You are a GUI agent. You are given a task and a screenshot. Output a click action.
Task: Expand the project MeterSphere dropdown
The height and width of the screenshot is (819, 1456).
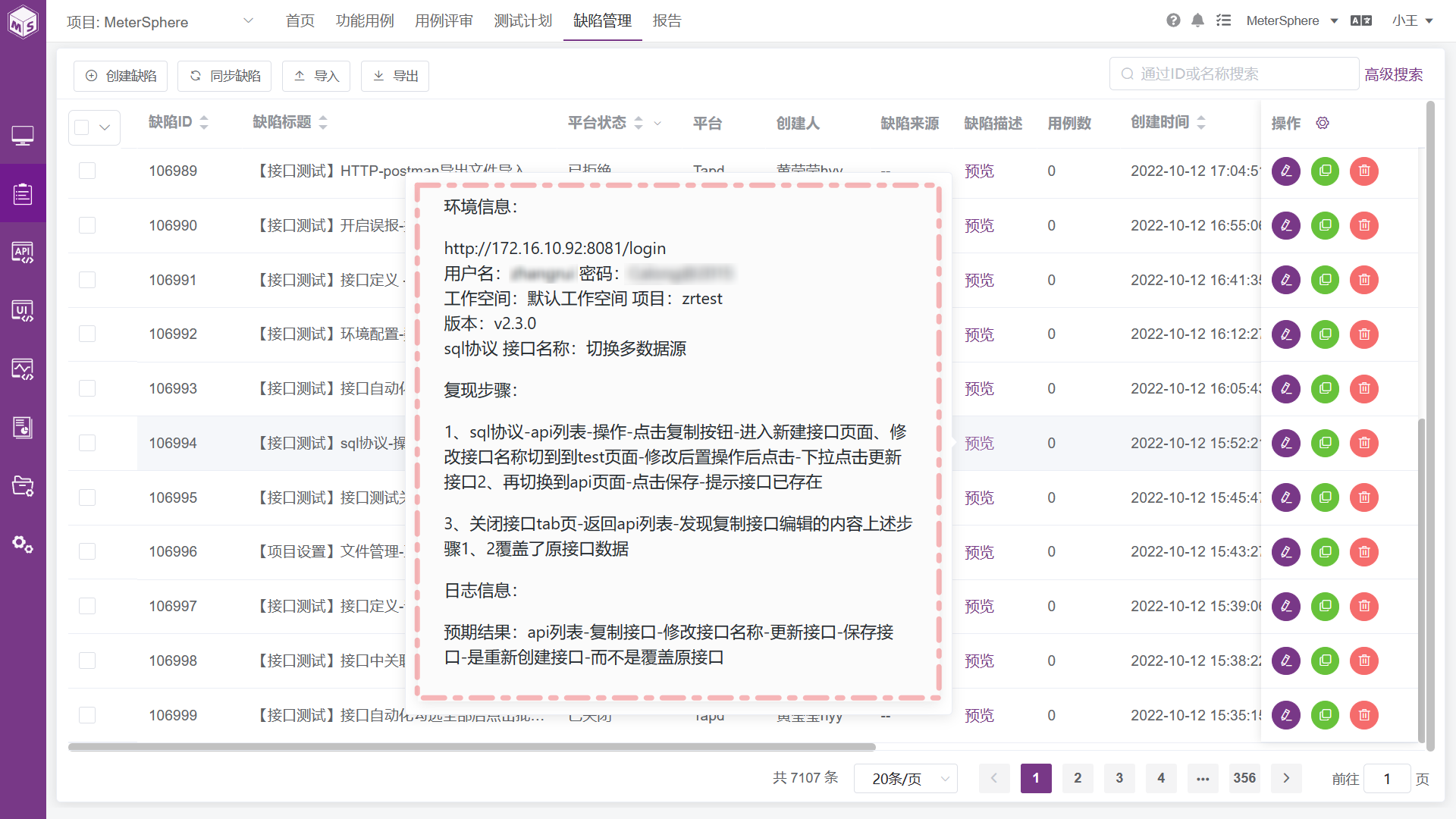[160, 21]
